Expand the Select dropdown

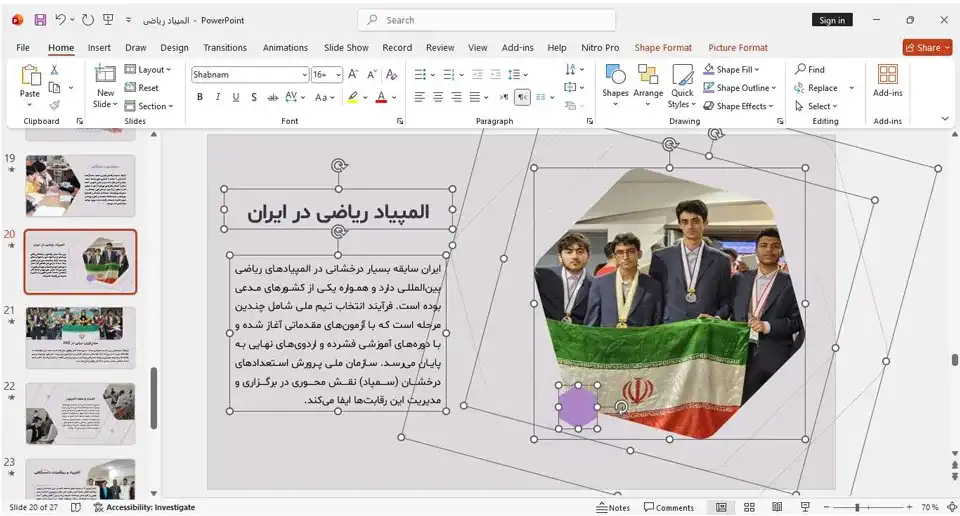click(816, 106)
